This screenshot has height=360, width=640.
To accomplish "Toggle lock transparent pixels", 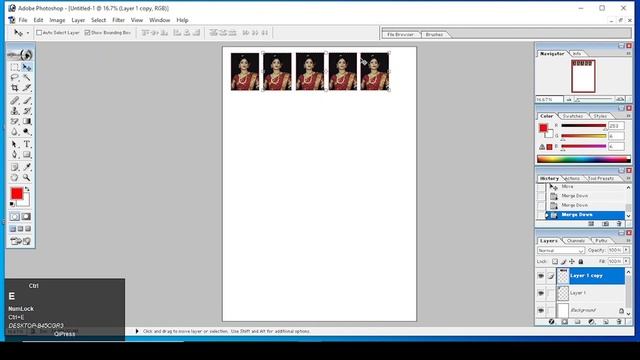I will coord(555,261).
